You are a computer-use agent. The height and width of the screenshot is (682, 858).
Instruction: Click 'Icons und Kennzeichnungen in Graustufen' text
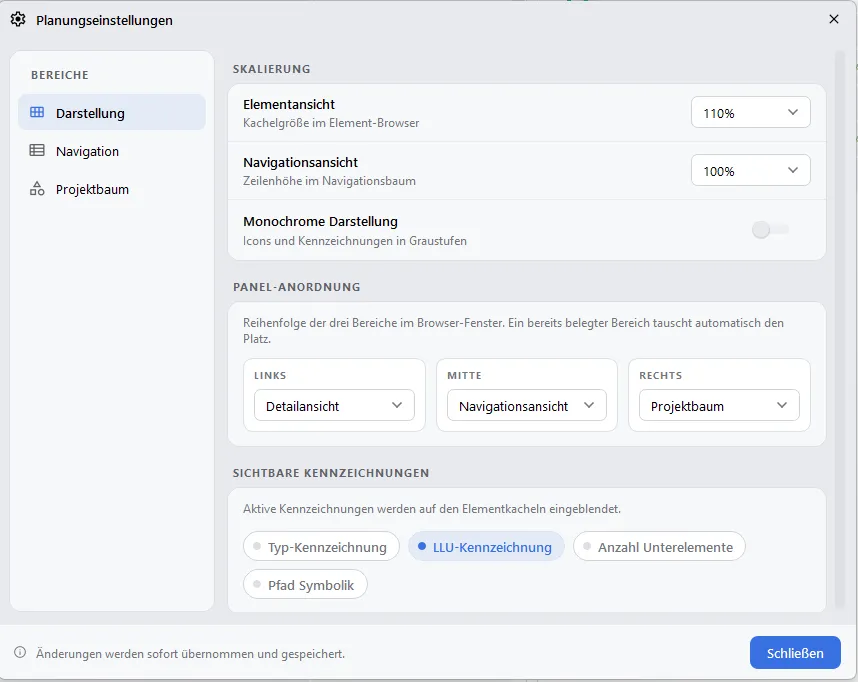tap(355, 241)
